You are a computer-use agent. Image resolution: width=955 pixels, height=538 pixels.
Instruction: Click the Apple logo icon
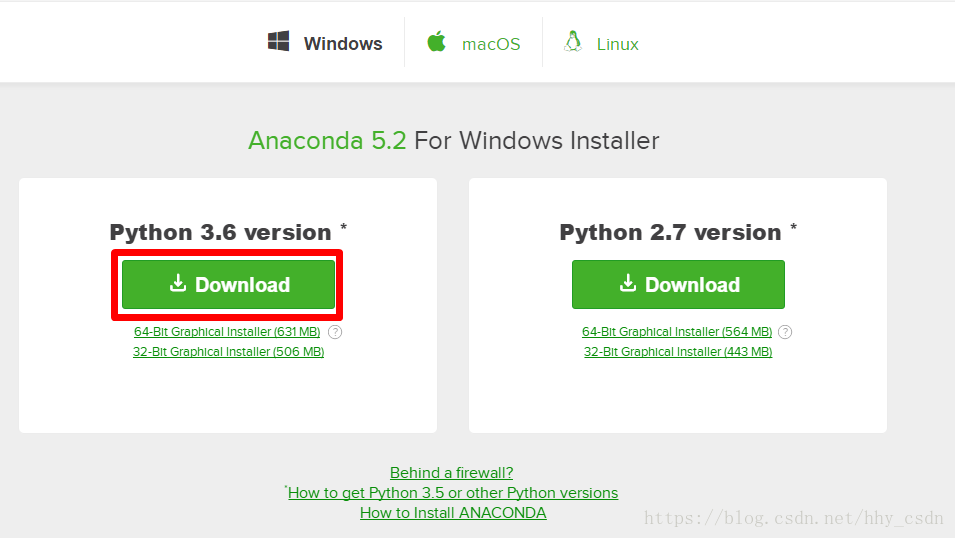pyautogui.click(x=436, y=42)
